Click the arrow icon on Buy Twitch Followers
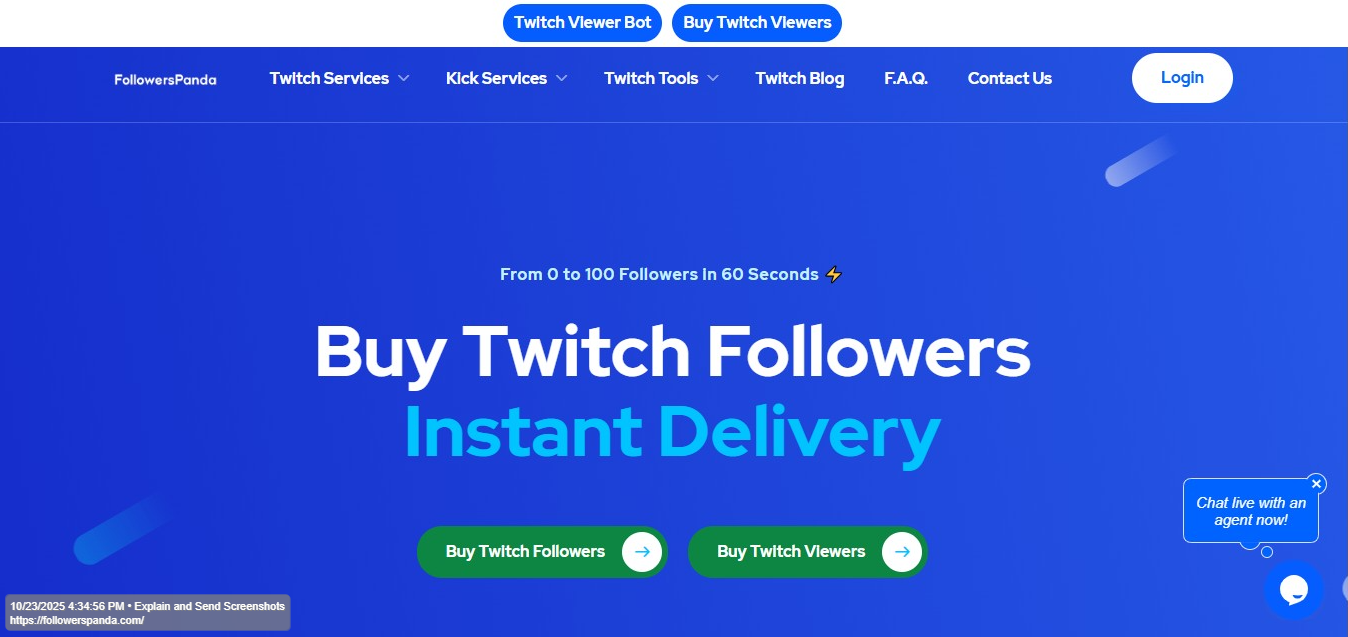1348x637 pixels. click(642, 551)
